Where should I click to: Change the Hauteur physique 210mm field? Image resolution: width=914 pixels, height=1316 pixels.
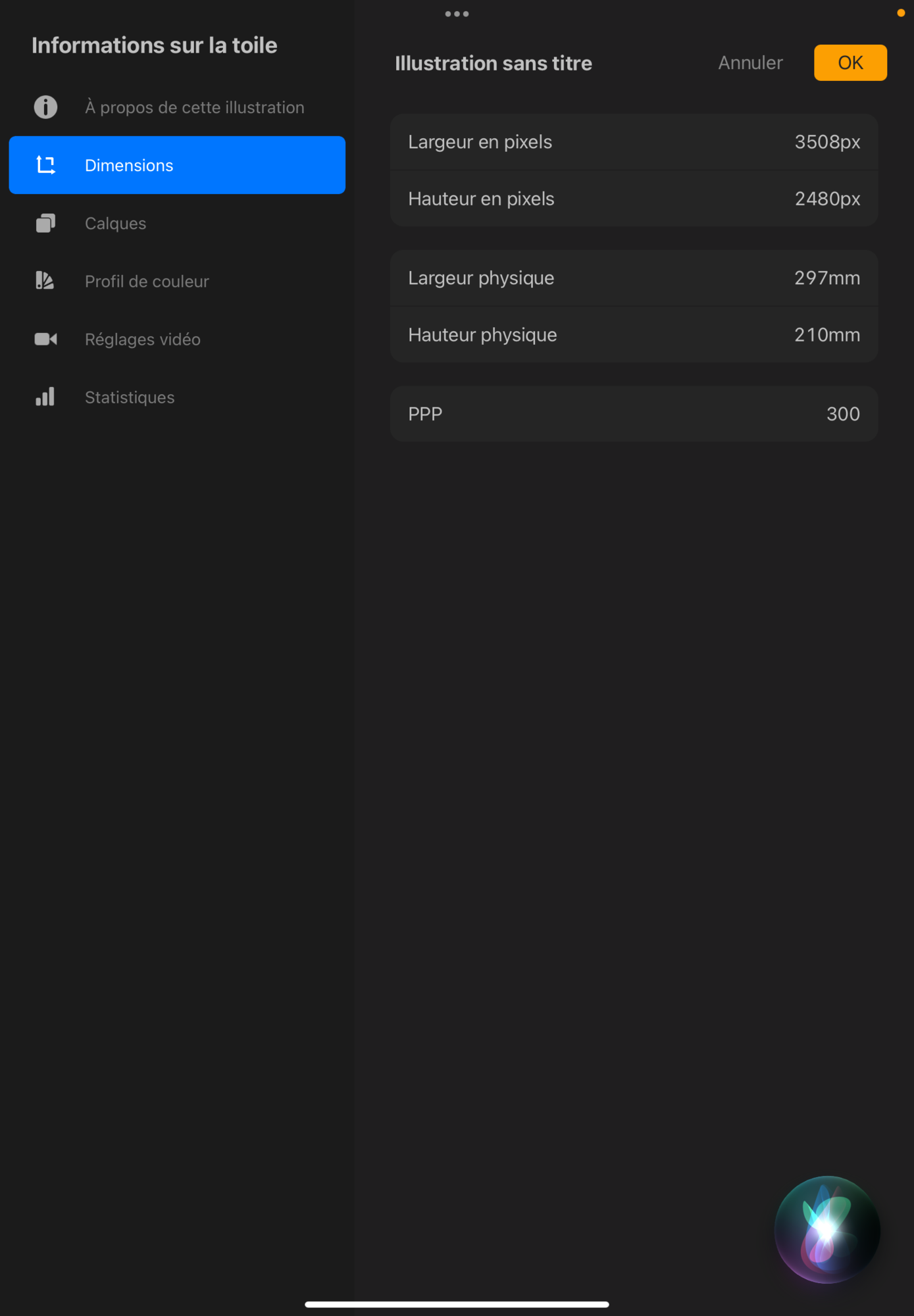point(826,335)
